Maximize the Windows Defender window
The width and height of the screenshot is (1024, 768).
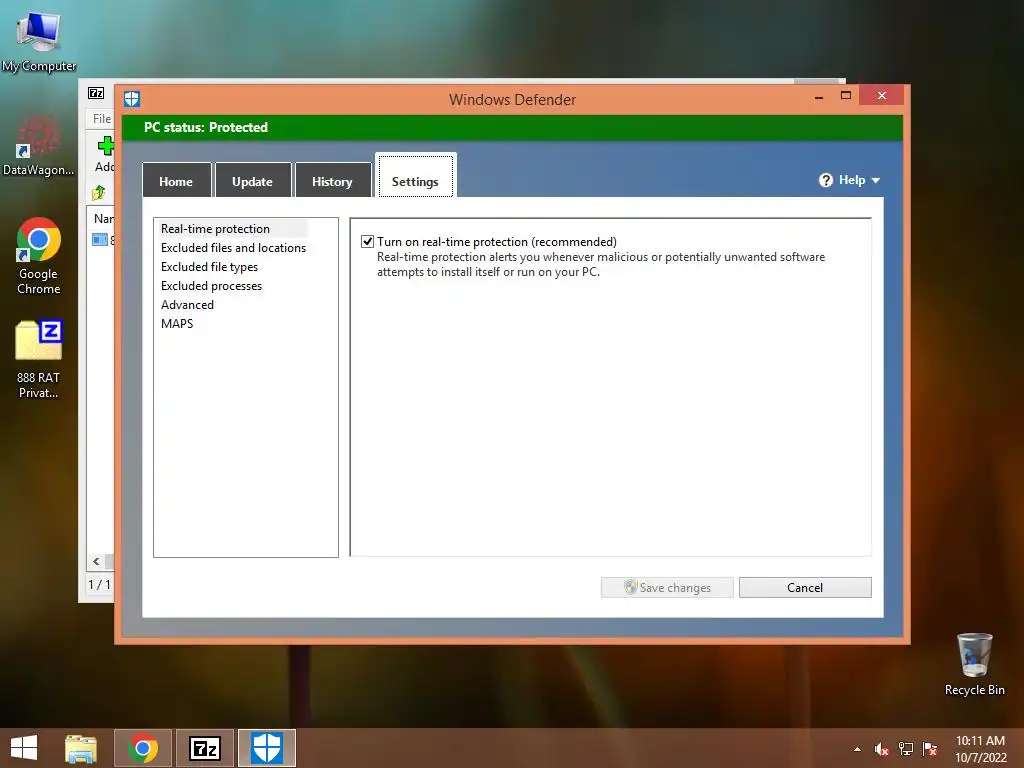click(846, 96)
